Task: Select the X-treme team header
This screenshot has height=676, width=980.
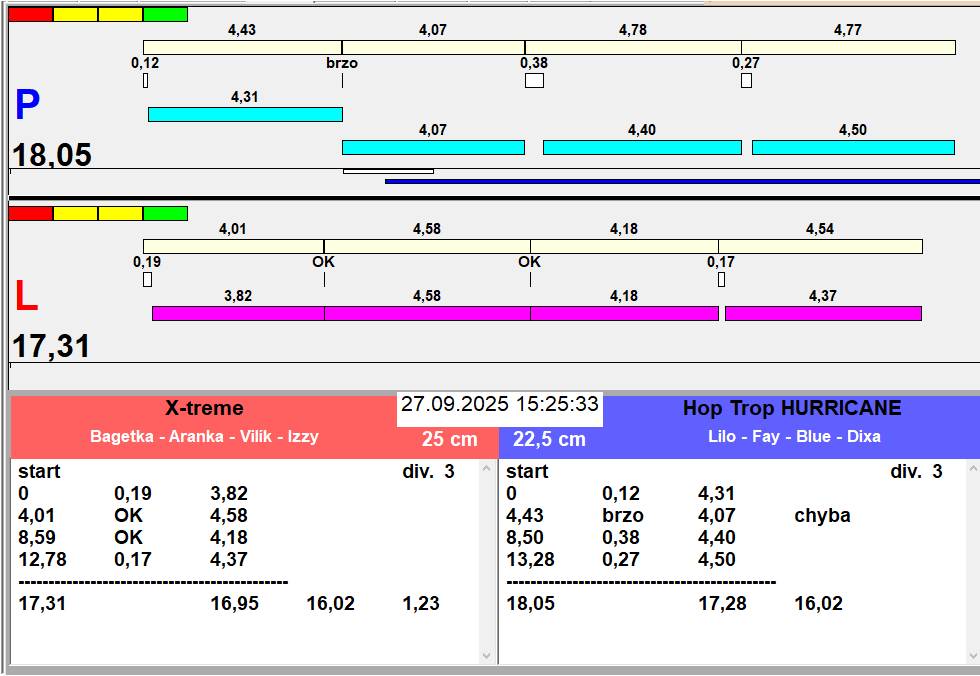Action: [204, 408]
